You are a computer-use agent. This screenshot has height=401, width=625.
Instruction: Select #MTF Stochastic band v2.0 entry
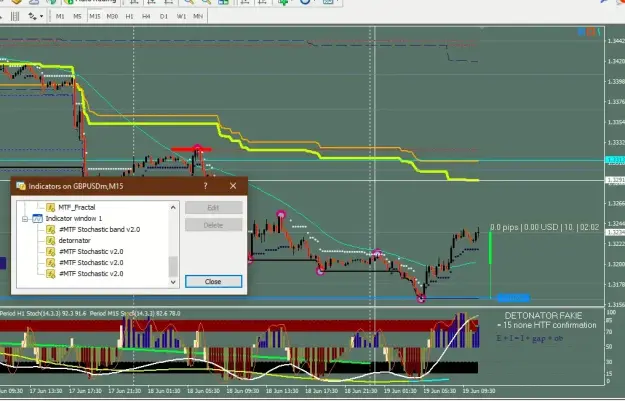point(99,230)
